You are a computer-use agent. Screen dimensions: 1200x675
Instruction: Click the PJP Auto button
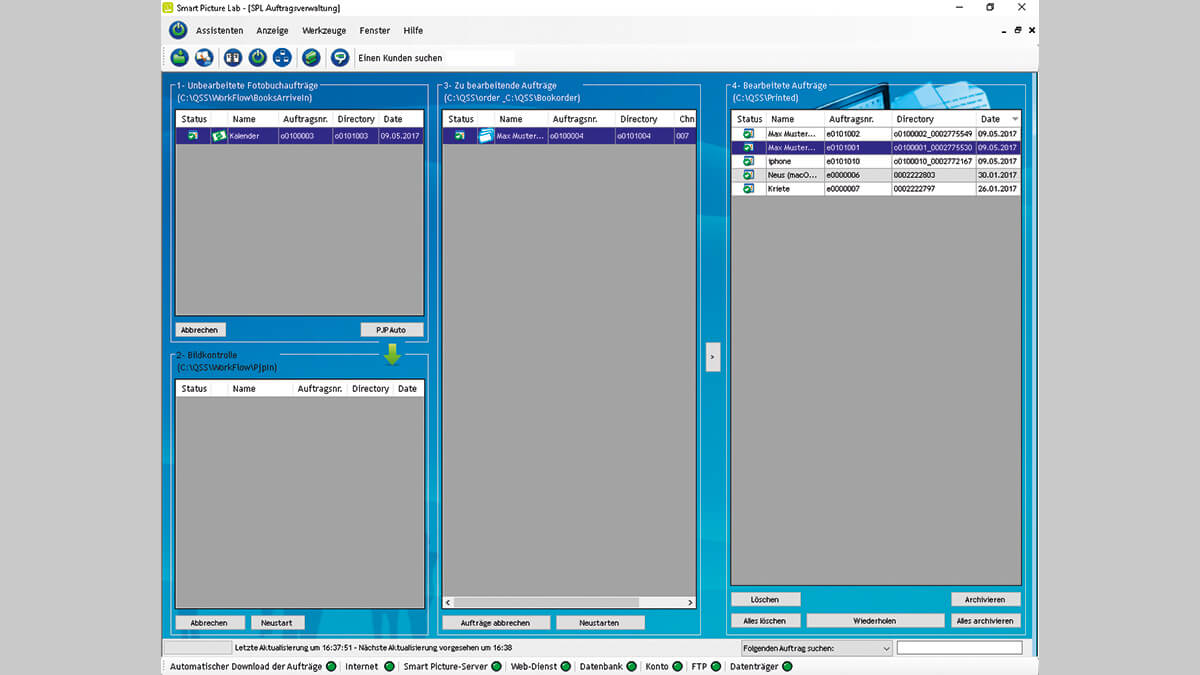pos(392,329)
